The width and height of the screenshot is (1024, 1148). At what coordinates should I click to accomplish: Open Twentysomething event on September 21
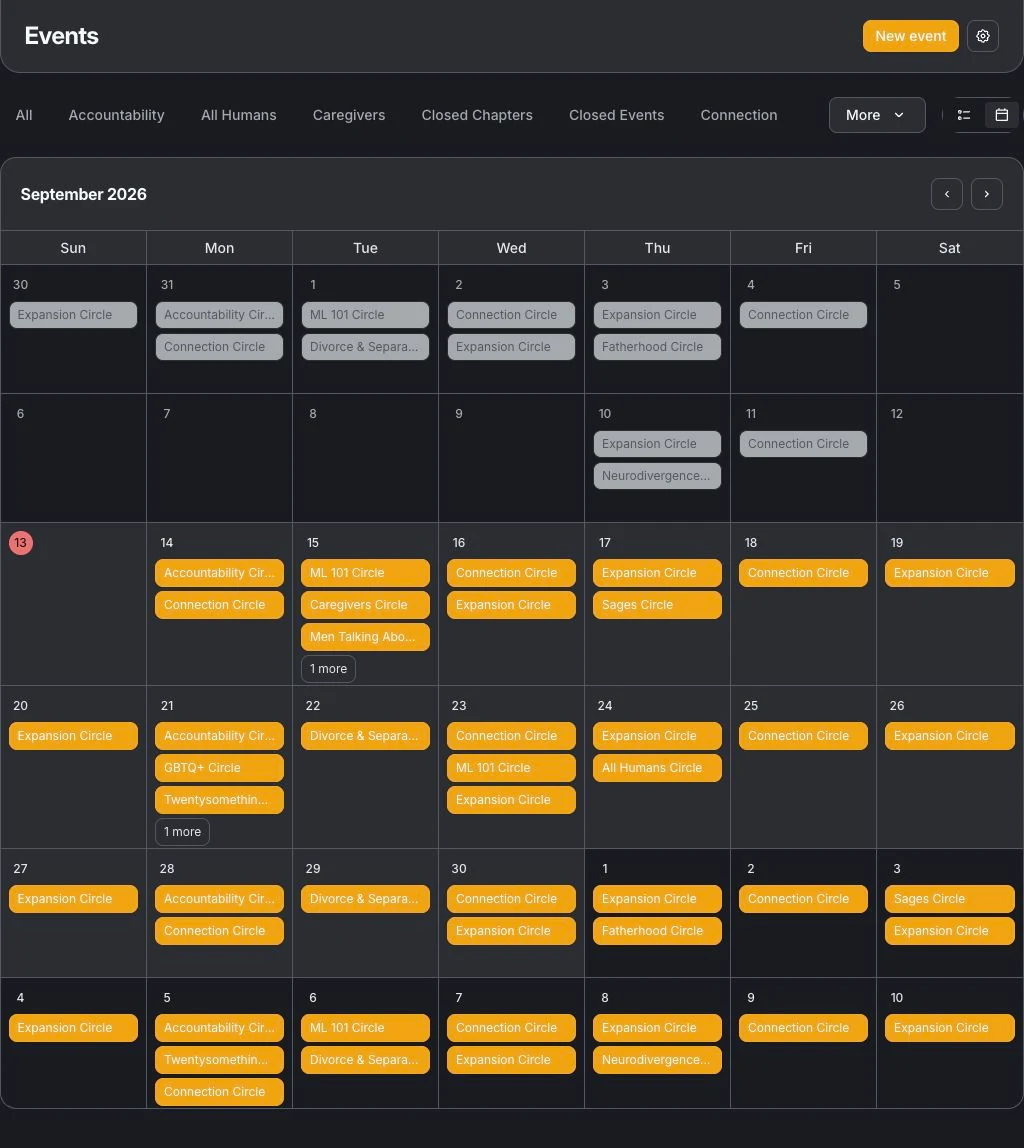pos(219,800)
